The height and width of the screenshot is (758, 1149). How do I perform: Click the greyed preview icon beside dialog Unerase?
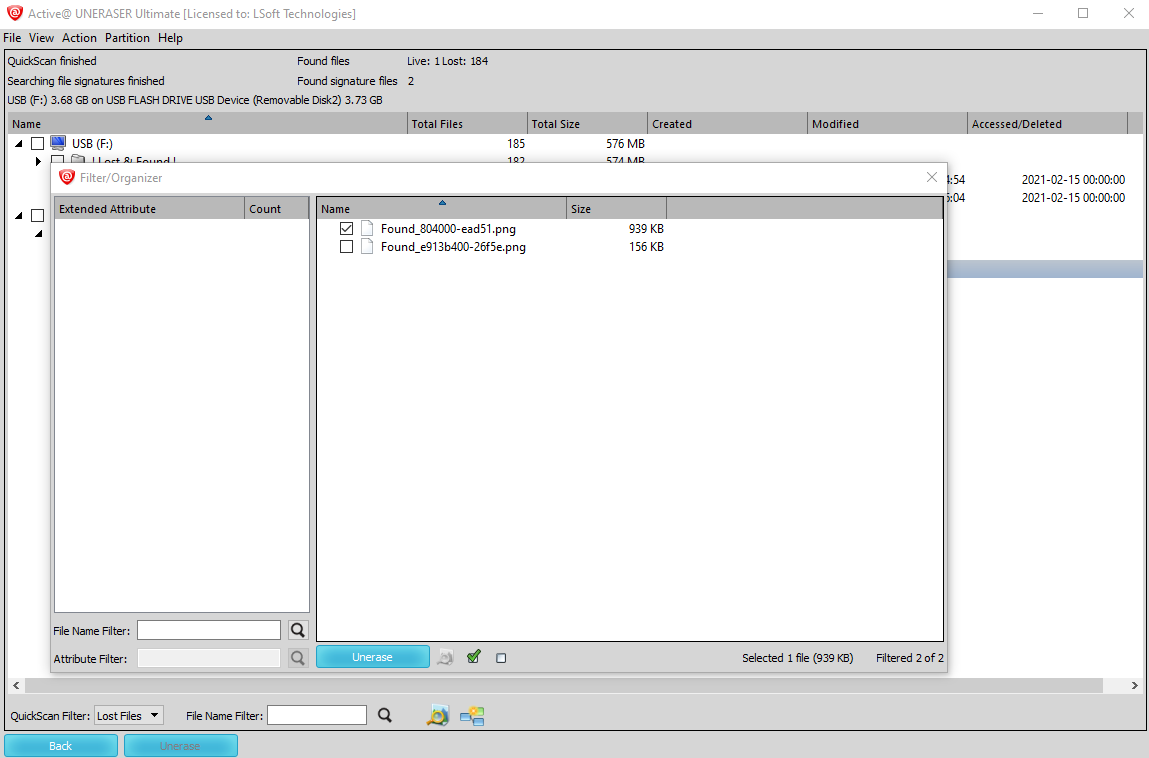[446, 658]
